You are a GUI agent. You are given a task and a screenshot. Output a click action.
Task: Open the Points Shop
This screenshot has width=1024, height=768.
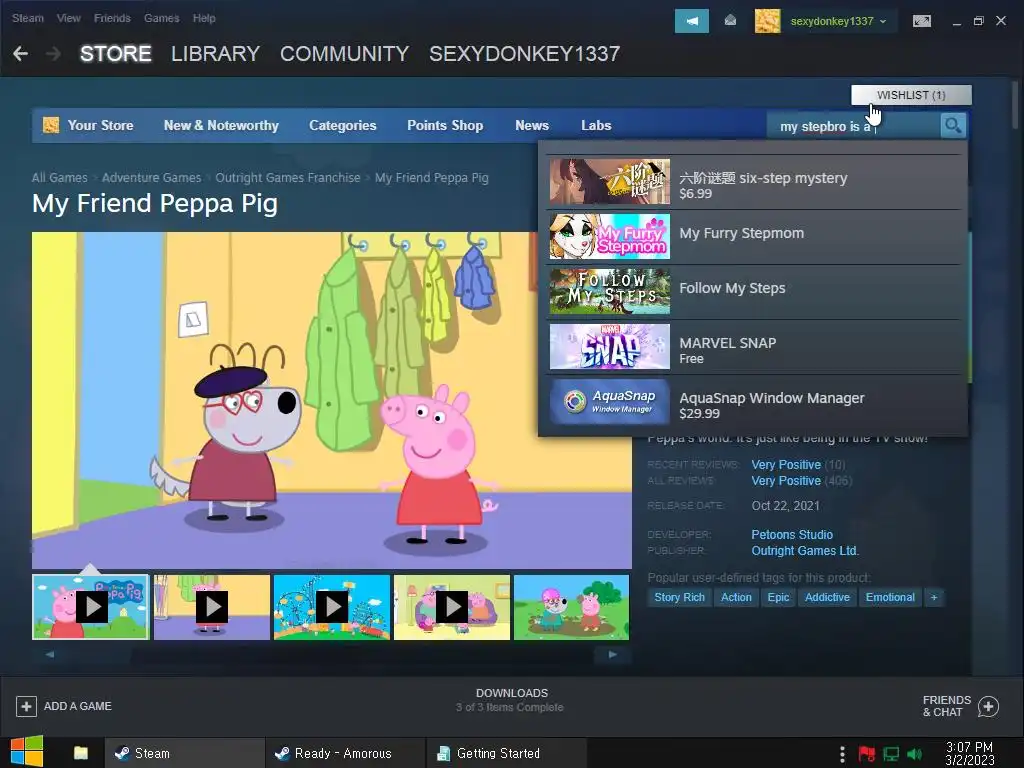click(x=445, y=125)
